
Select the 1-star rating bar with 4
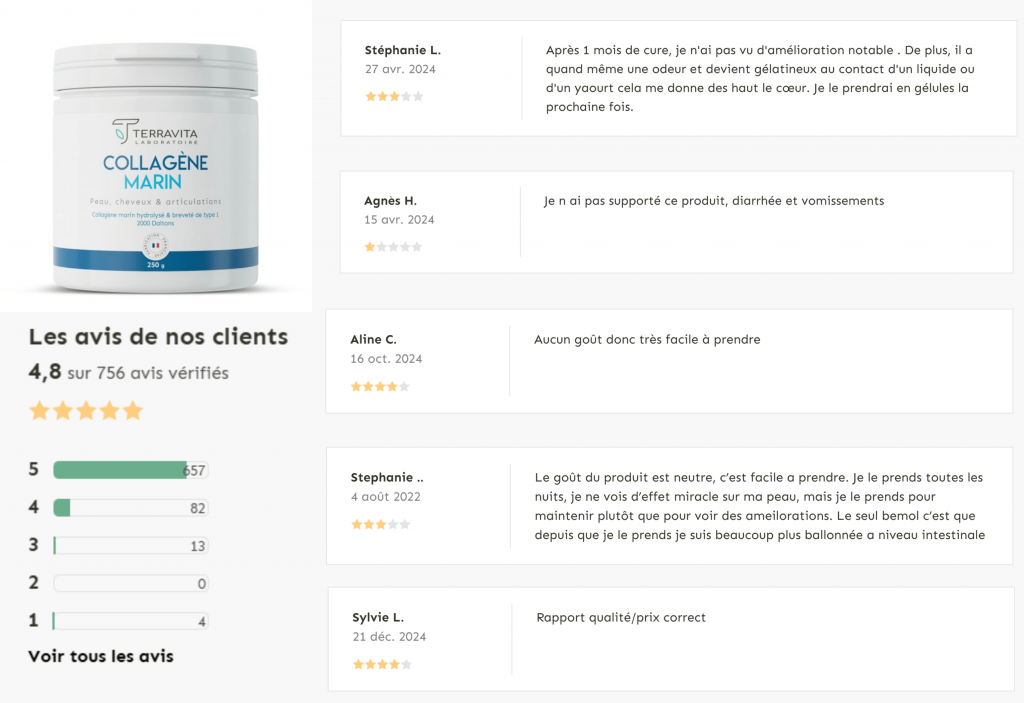131,621
